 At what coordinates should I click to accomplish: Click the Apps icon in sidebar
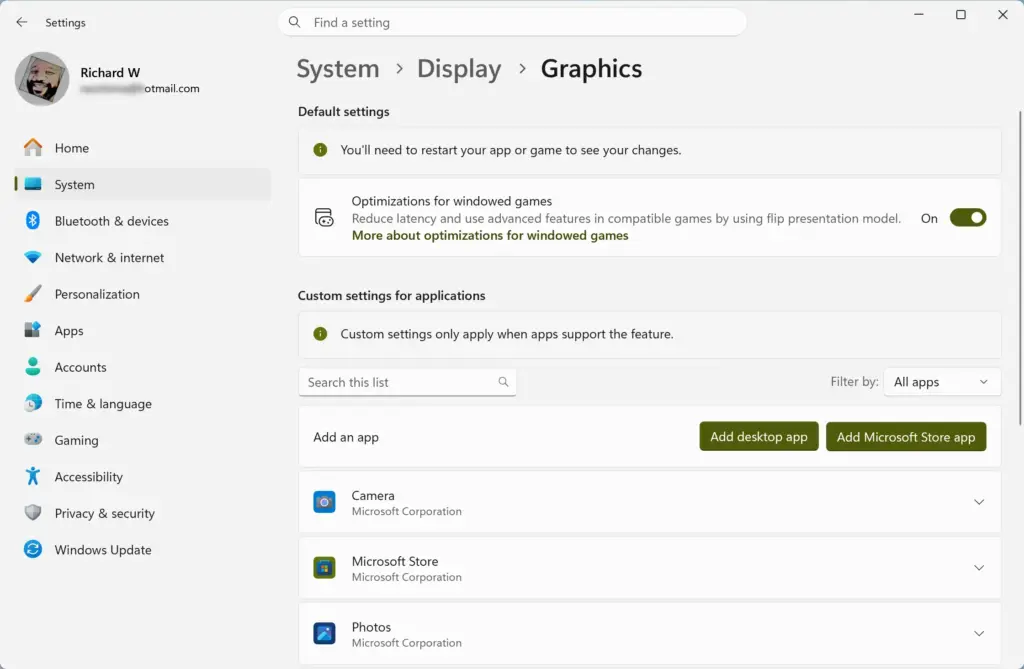(33, 330)
